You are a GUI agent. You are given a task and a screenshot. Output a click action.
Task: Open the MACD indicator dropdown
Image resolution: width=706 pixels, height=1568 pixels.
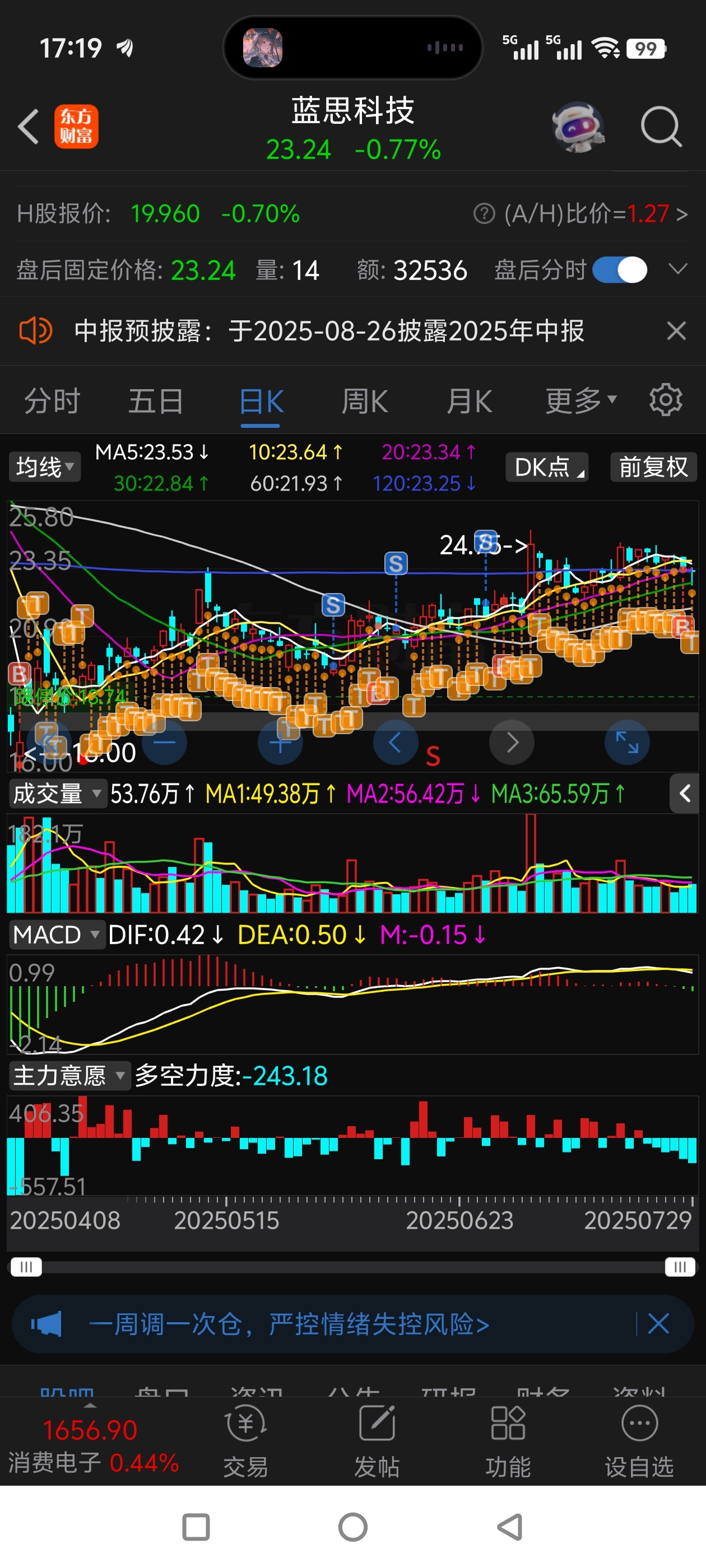(57, 934)
